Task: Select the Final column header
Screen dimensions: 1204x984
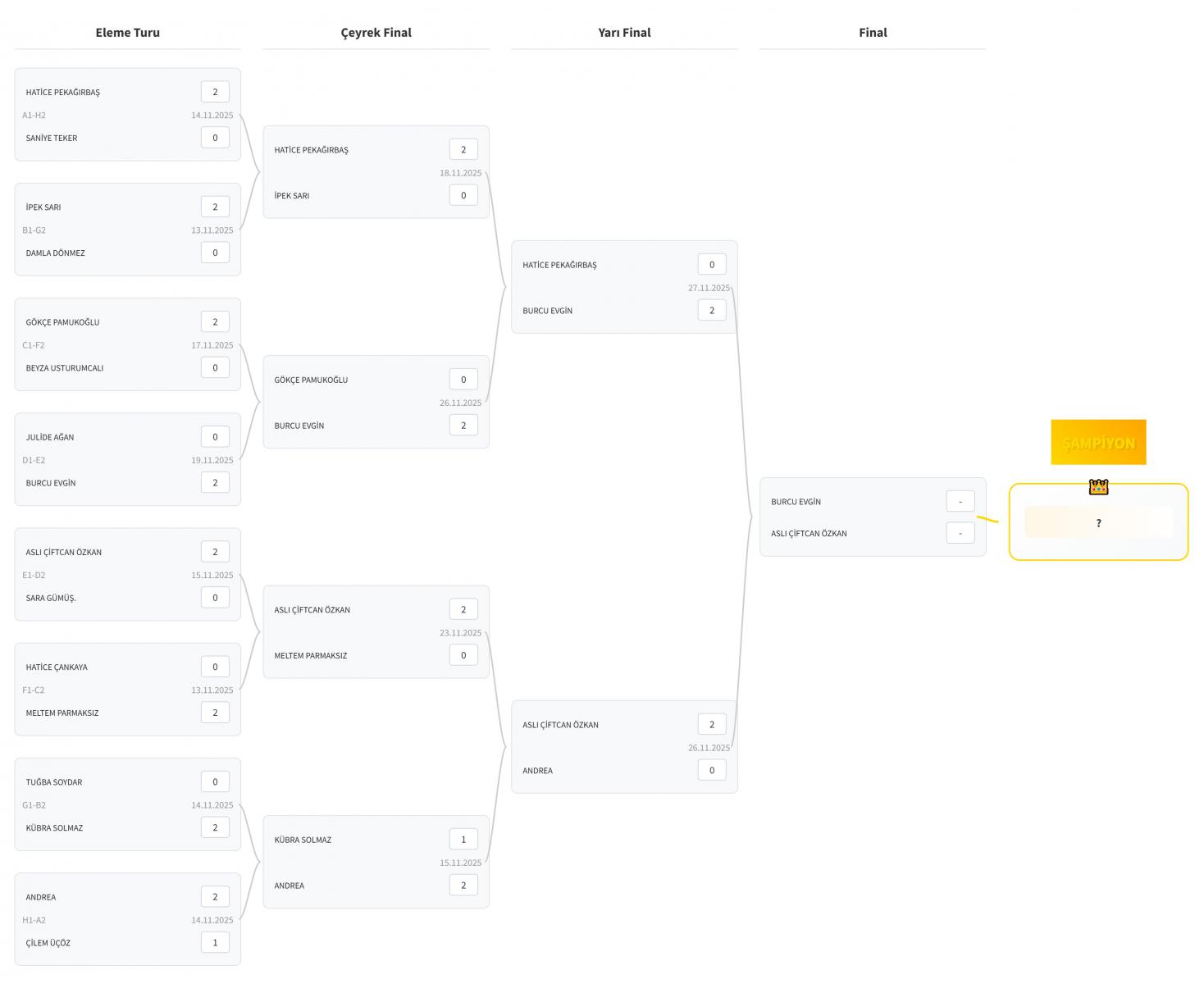Action: tap(873, 33)
